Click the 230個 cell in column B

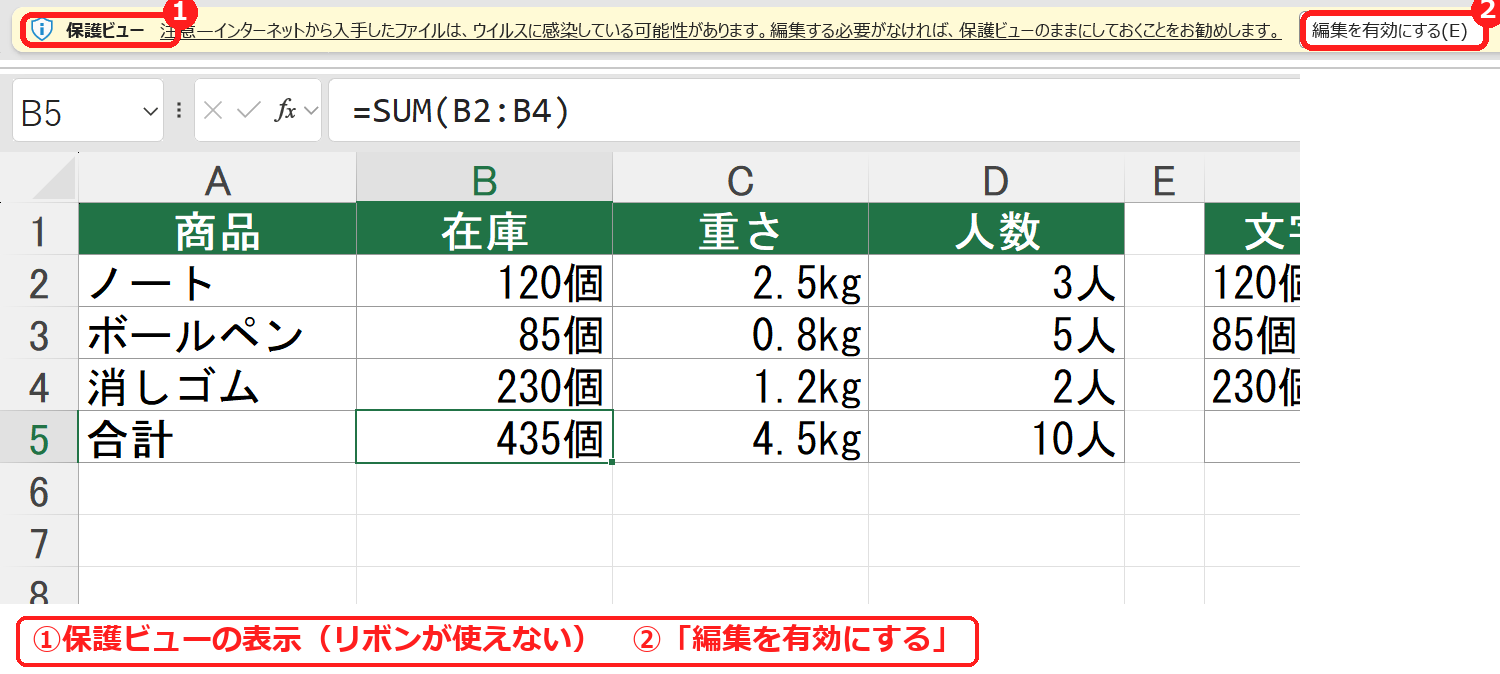[x=484, y=385]
